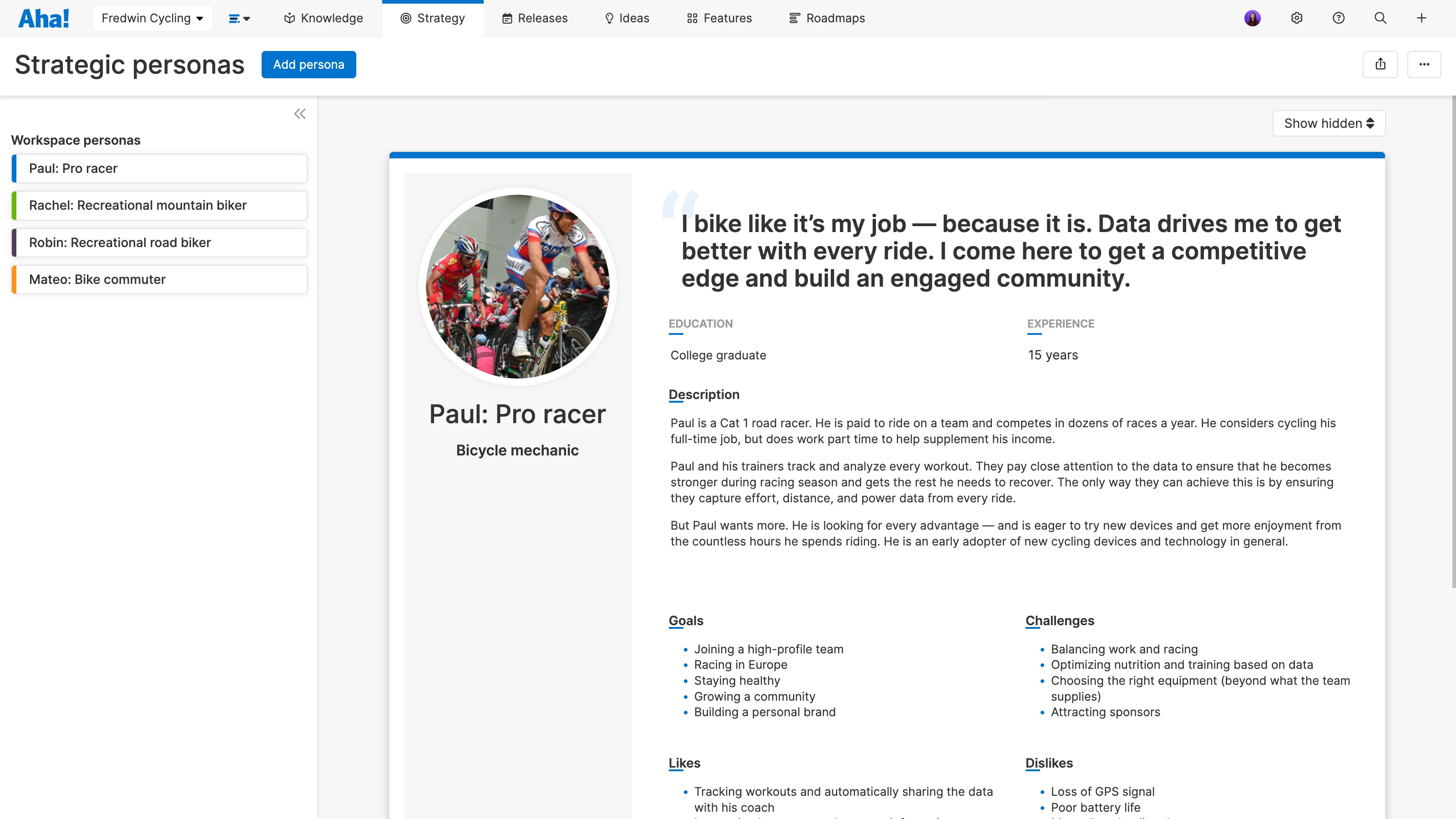Open the Roadmaps tab

[x=826, y=18]
